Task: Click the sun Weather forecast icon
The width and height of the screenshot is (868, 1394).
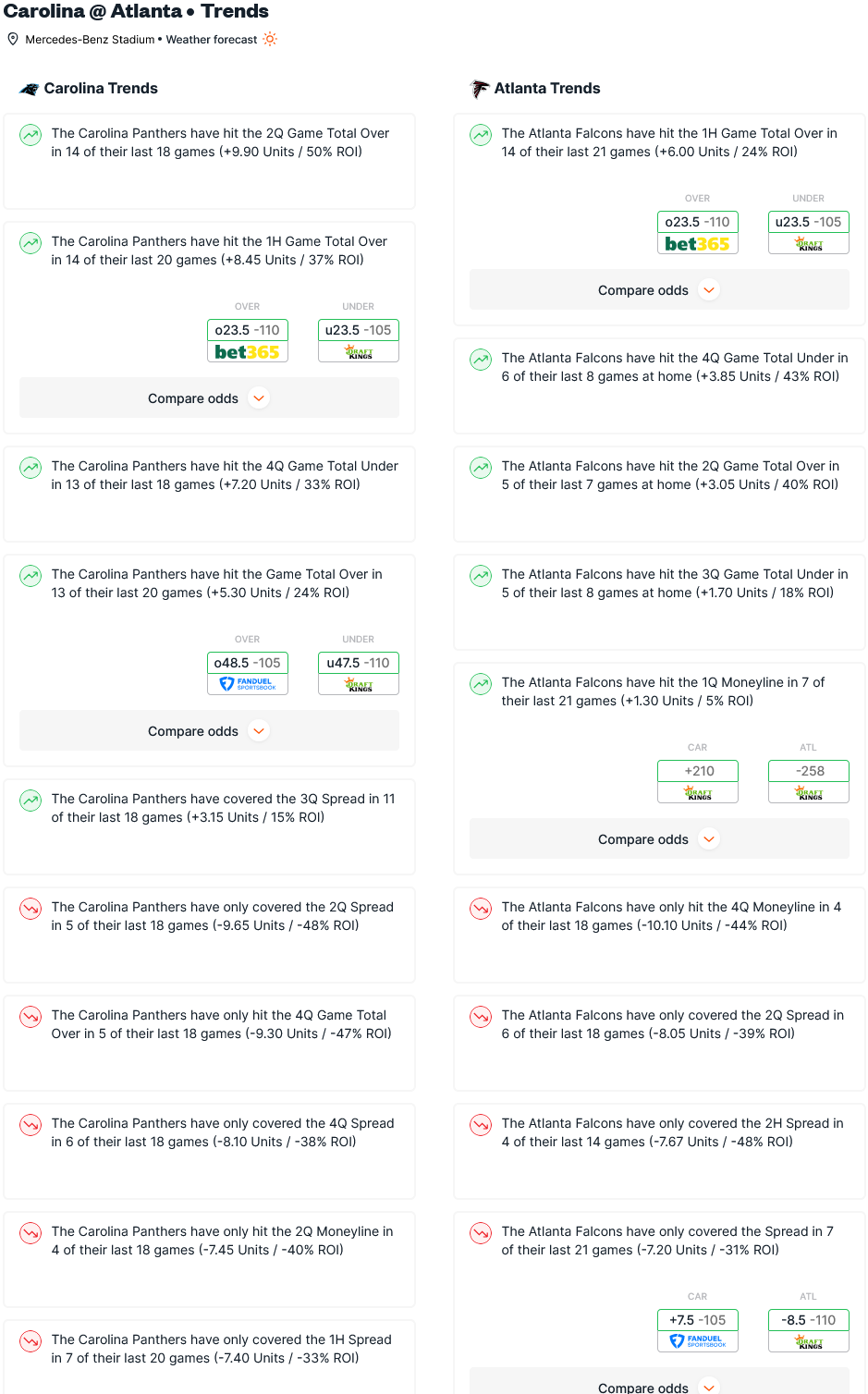Action: [270, 39]
